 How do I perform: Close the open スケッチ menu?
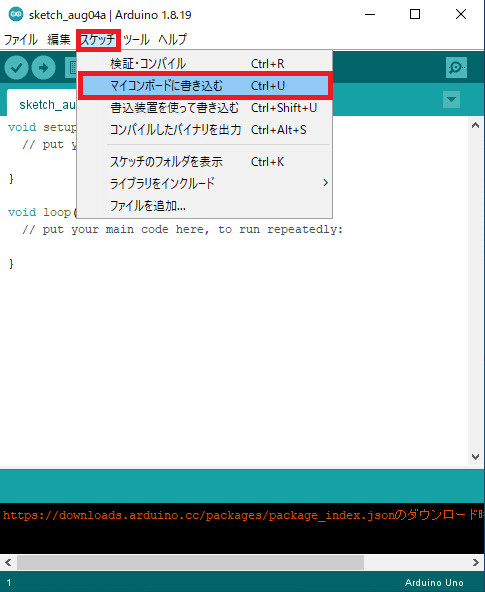click(98, 40)
